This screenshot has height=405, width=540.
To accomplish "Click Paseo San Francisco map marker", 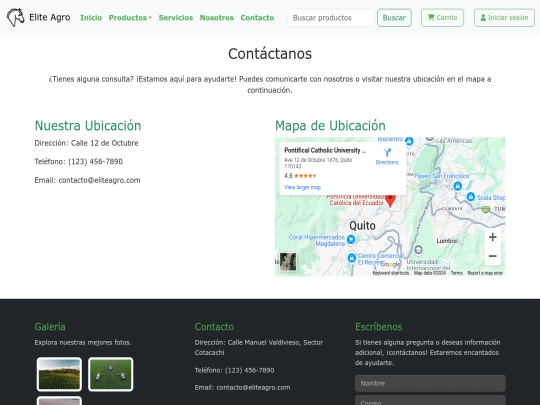I will 457,186.
